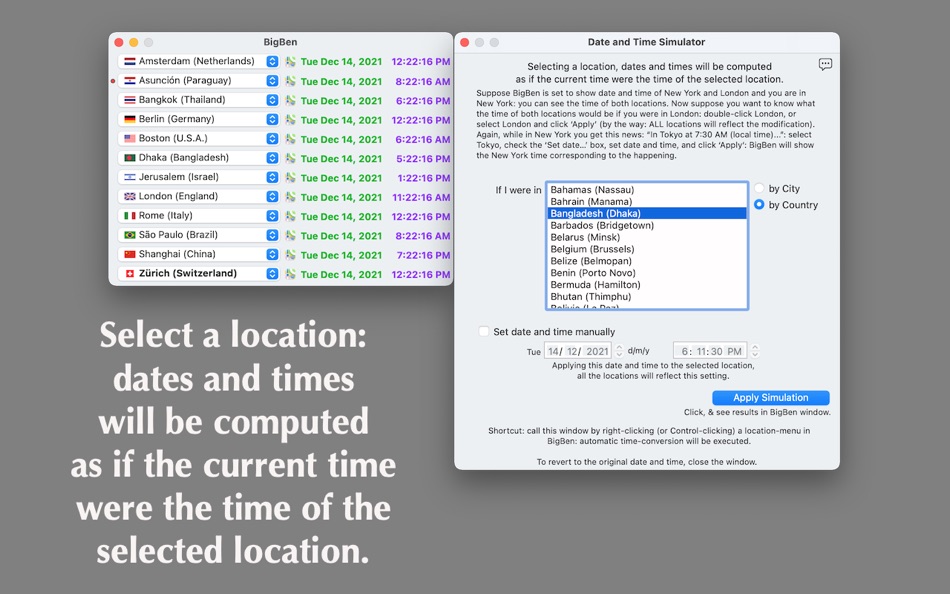Click the China flag icon

click(130, 254)
